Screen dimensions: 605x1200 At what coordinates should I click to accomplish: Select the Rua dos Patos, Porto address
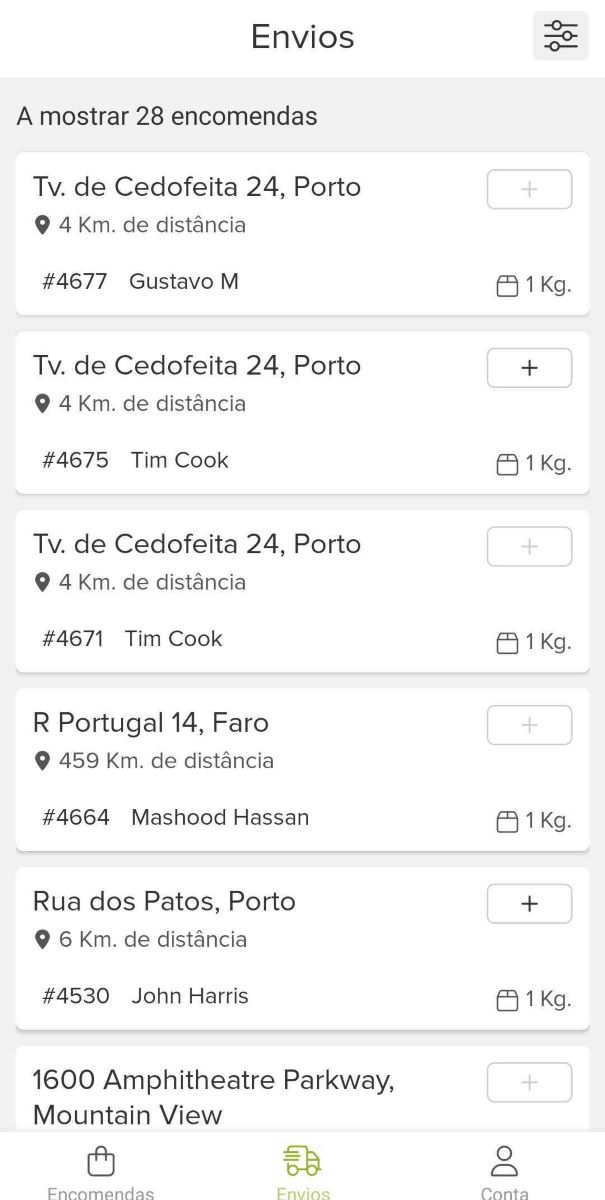click(x=164, y=901)
